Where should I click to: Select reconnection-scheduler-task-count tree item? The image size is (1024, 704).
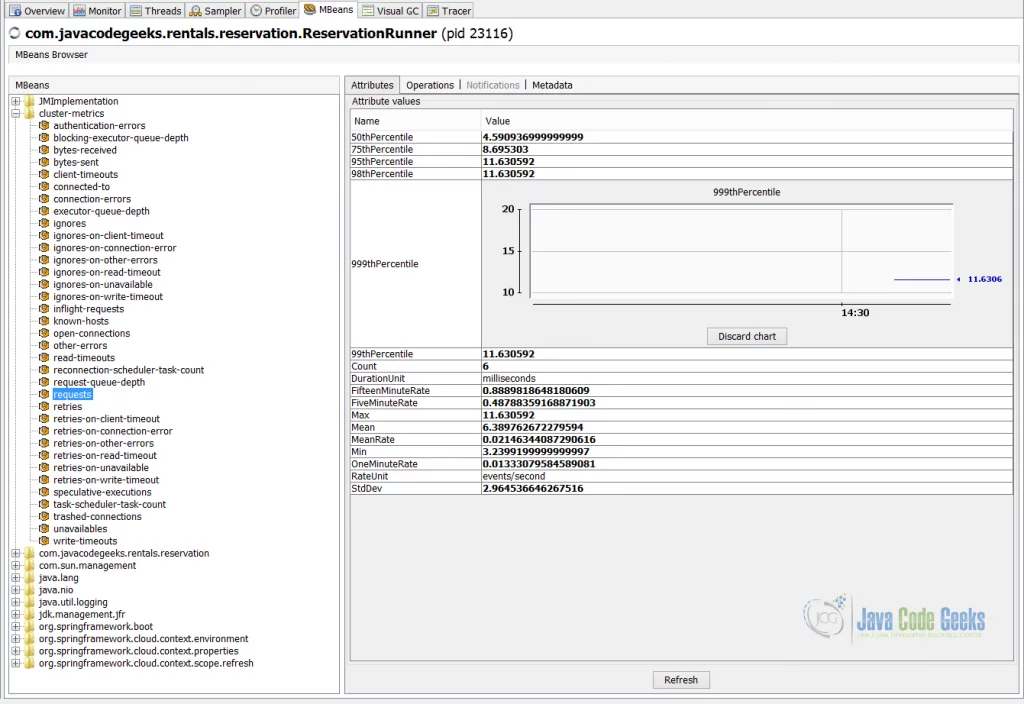(x=129, y=370)
